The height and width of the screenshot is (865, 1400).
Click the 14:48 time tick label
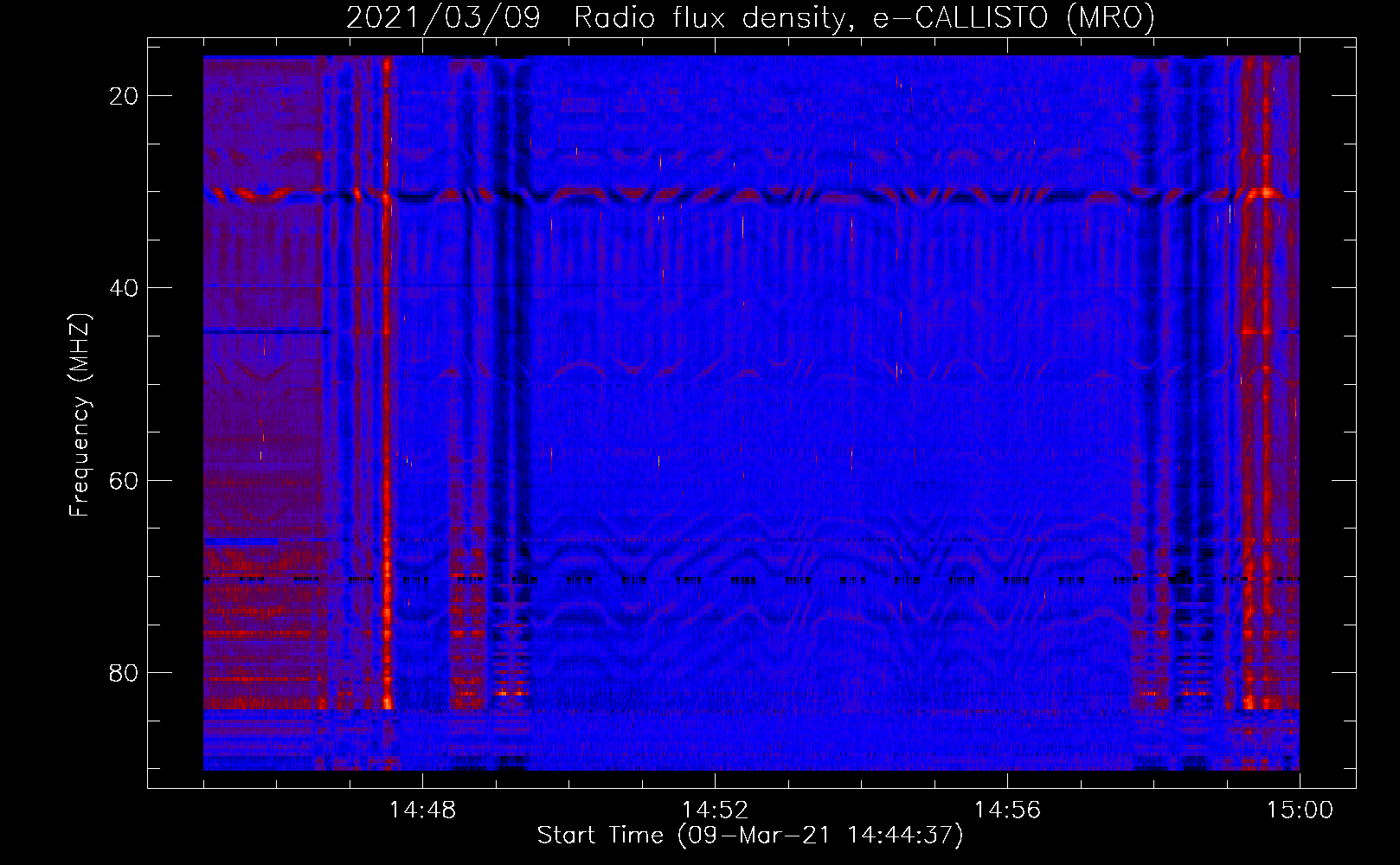click(x=422, y=810)
